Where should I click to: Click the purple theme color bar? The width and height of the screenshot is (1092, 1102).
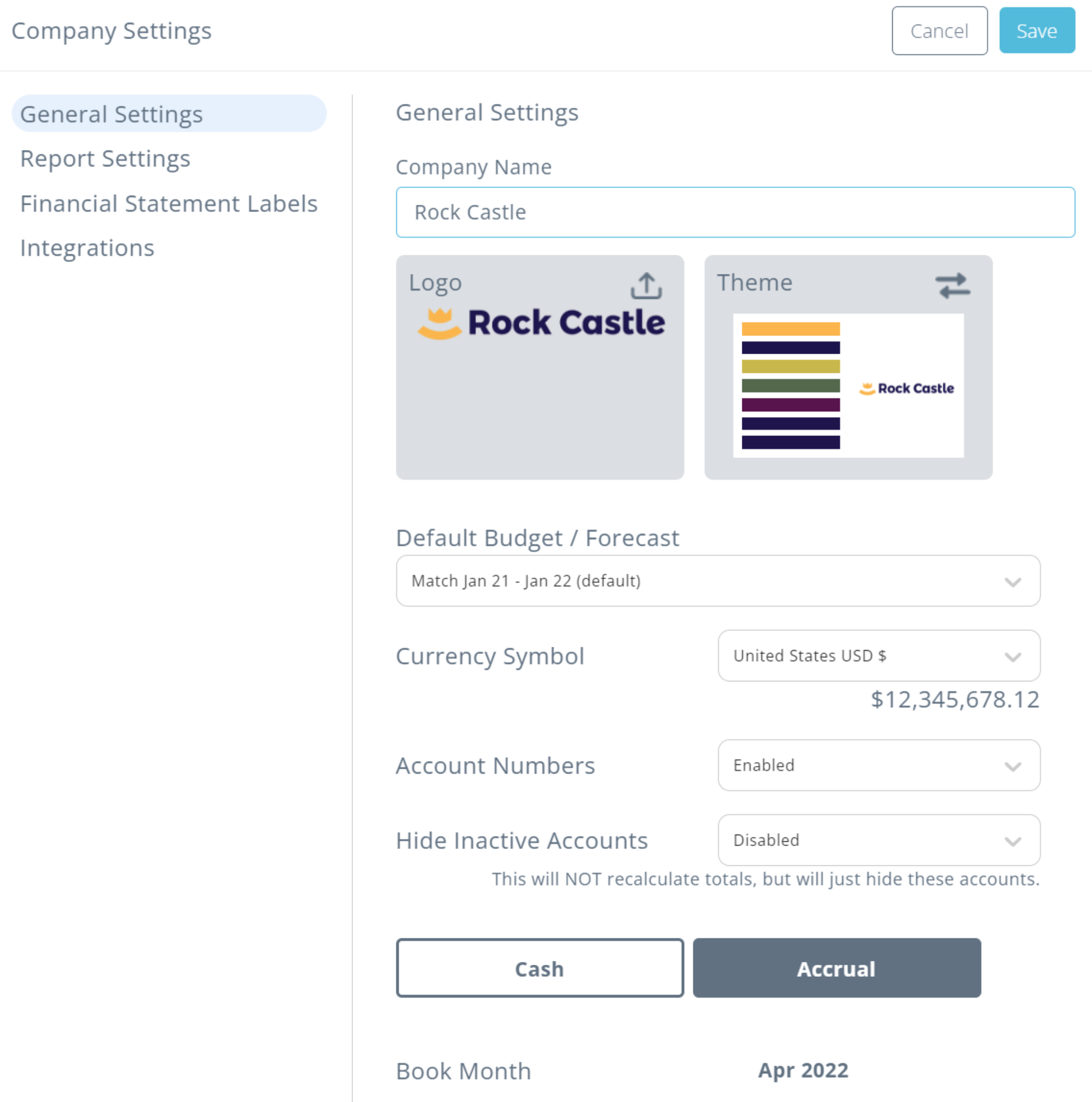791,405
